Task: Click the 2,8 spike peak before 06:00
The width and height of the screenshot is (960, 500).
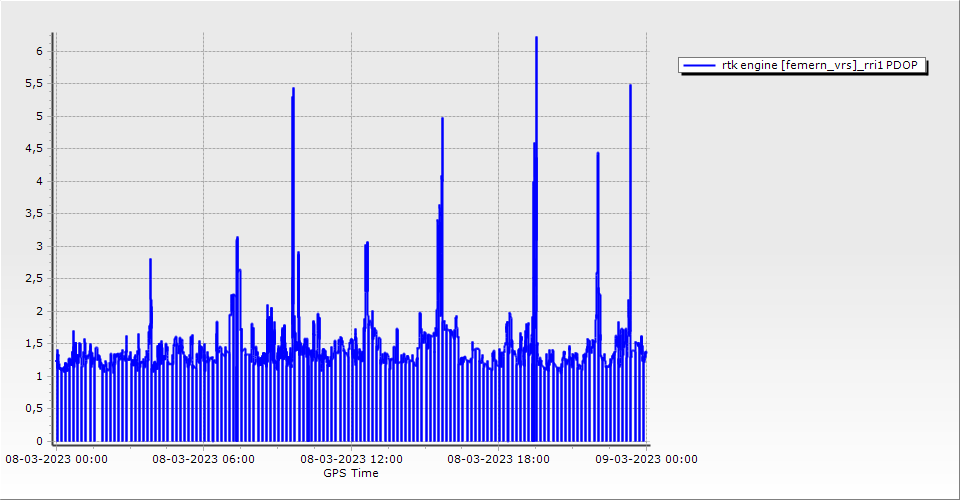Action: [150, 260]
